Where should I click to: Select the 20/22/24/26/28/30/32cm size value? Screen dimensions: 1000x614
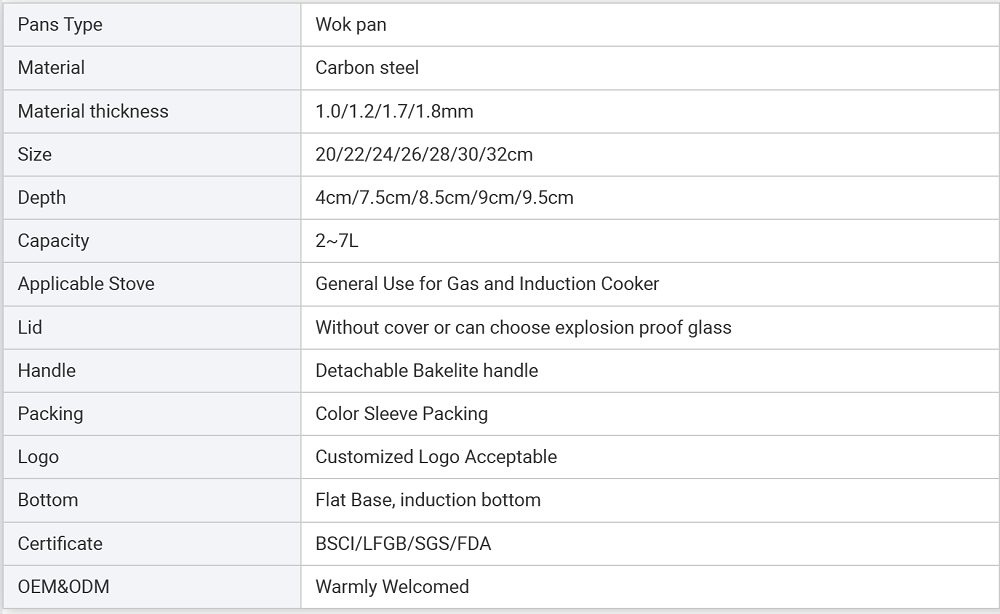click(x=424, y=154)
